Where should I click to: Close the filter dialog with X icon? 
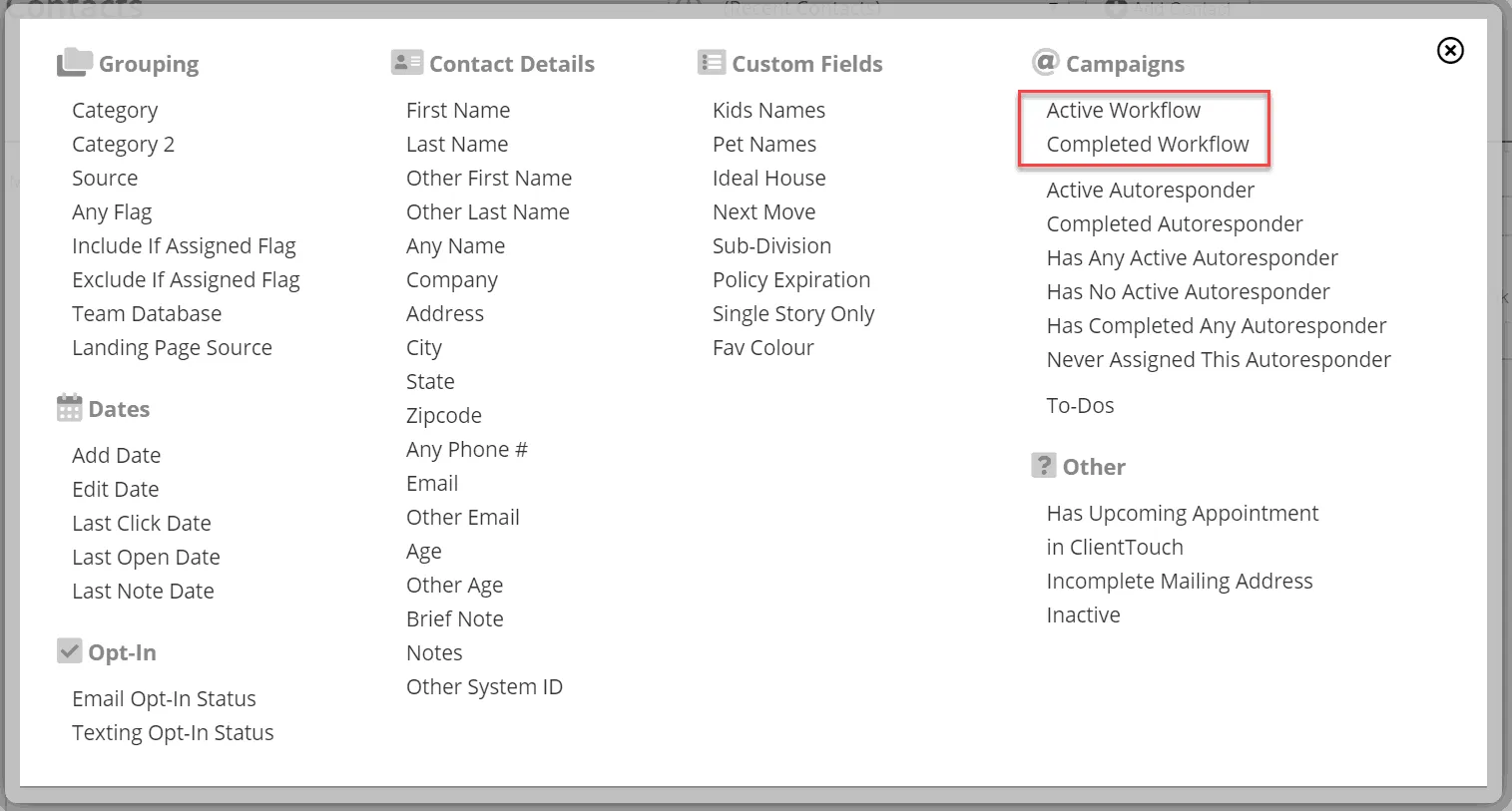point(1450,50)
